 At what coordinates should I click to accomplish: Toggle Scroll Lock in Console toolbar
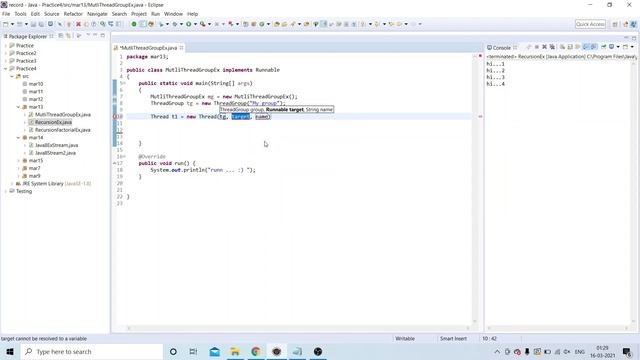[x=570, y=47]
